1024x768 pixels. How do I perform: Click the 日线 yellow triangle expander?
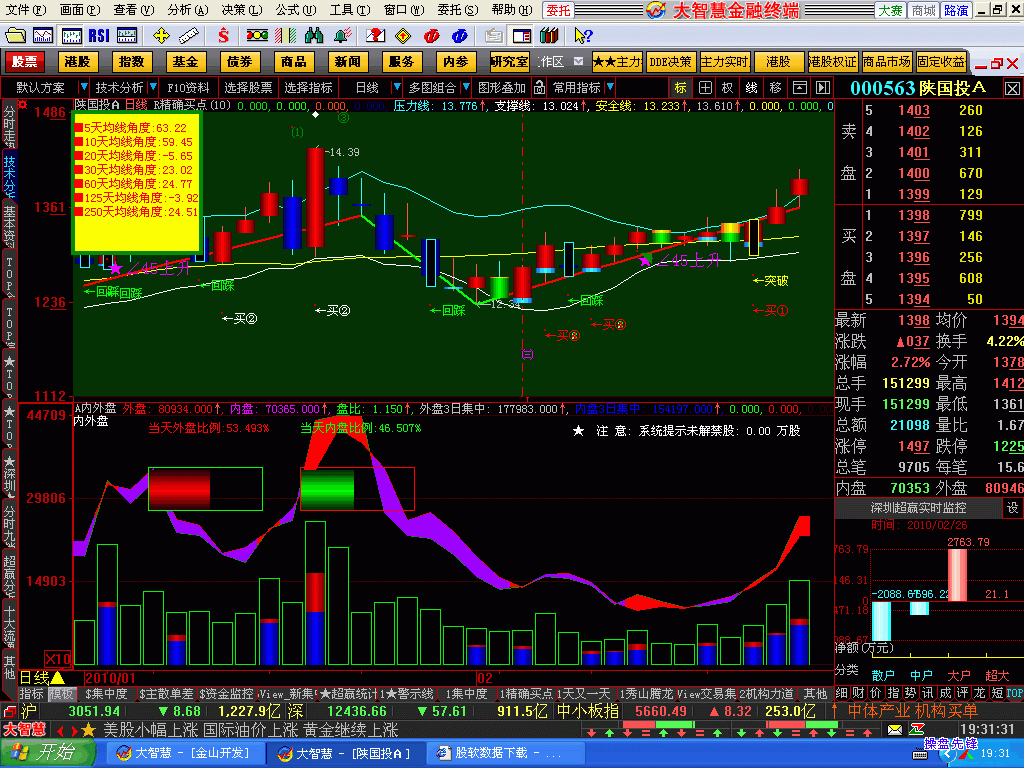pyautogui.click(x=57, y=678)
